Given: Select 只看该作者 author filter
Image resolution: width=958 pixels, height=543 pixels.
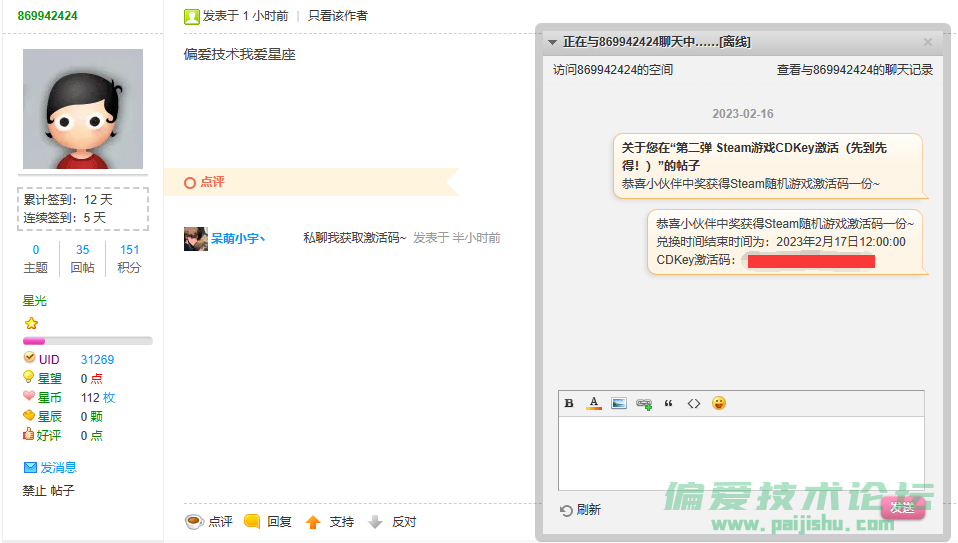Looking at the screenshot, I should point(337,16).
